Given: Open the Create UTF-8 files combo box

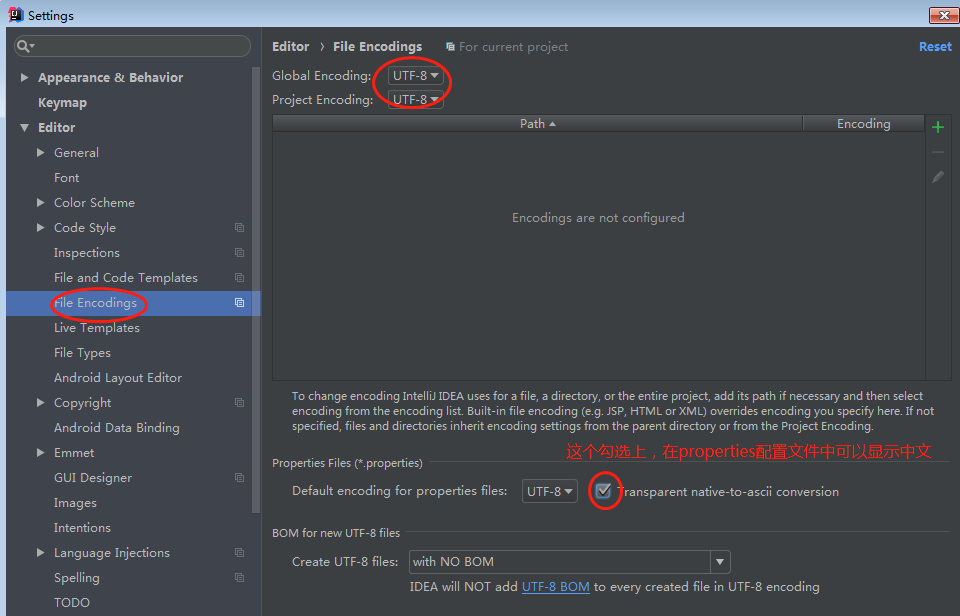Looking at the screenshot, I should pyautogui.click(x=569, y=562).
